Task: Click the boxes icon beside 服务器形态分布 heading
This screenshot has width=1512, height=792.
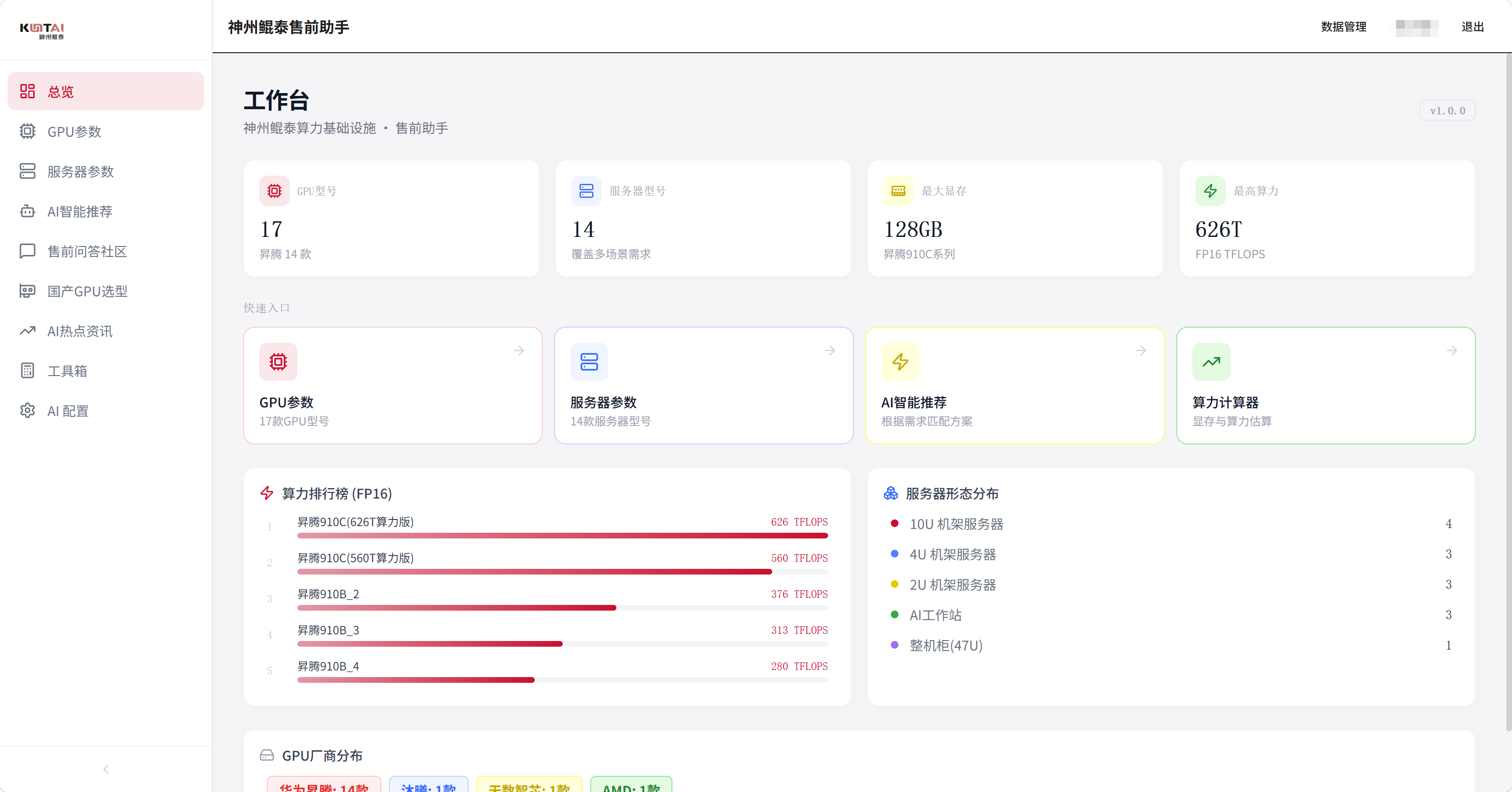Action: point(891,493)
